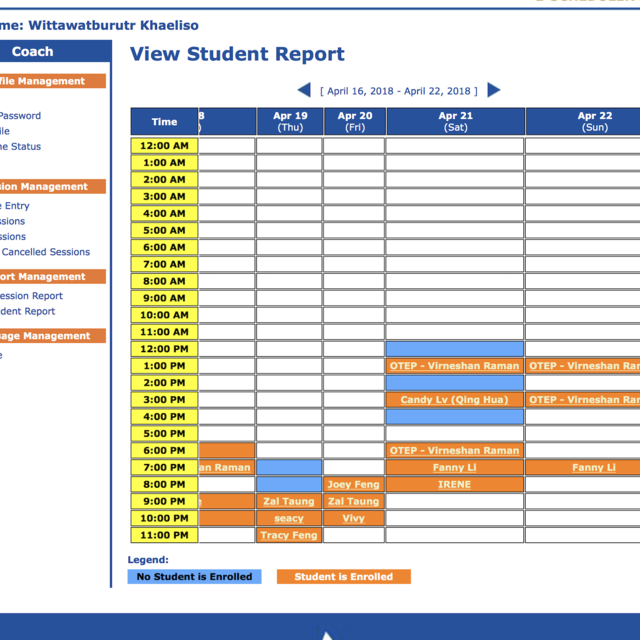640x640 pixels.
Task: Open IRENE session on Apr 21
Action: coord(454,484)
